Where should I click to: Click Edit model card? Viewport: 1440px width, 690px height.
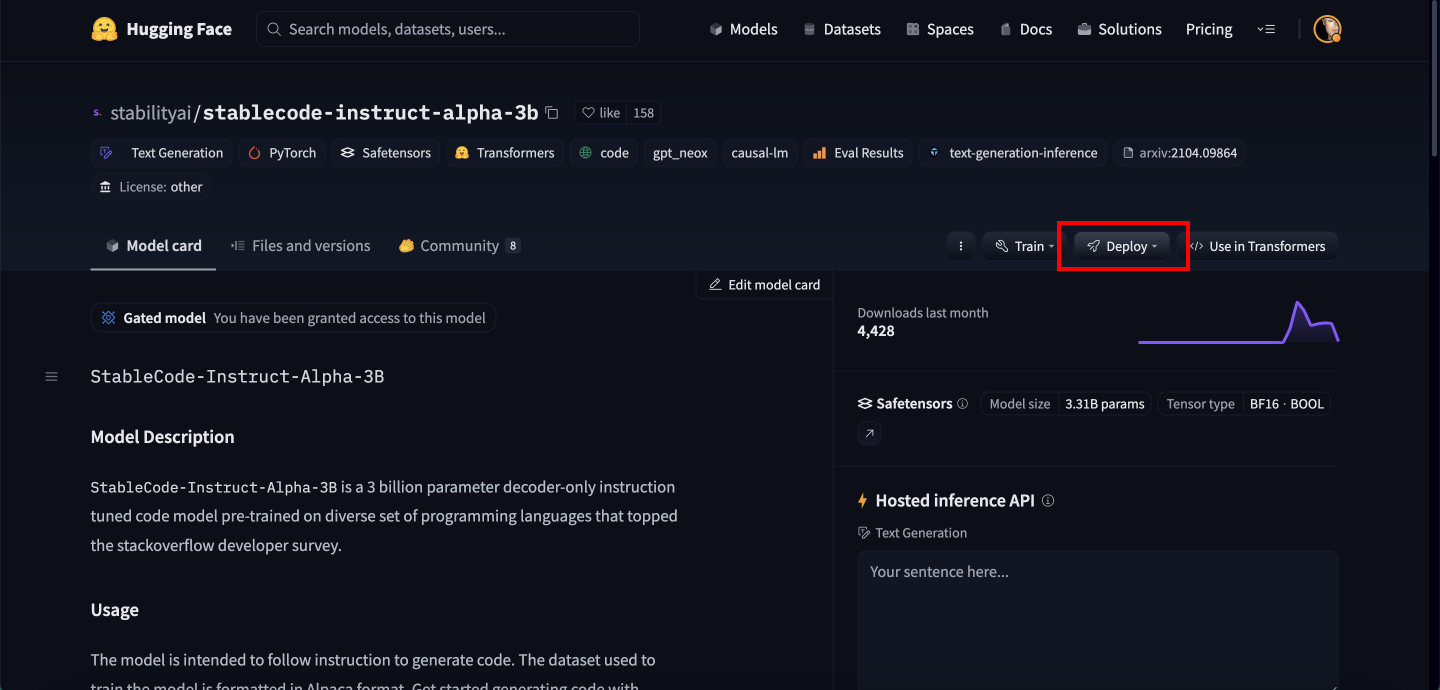pos(765,285)
